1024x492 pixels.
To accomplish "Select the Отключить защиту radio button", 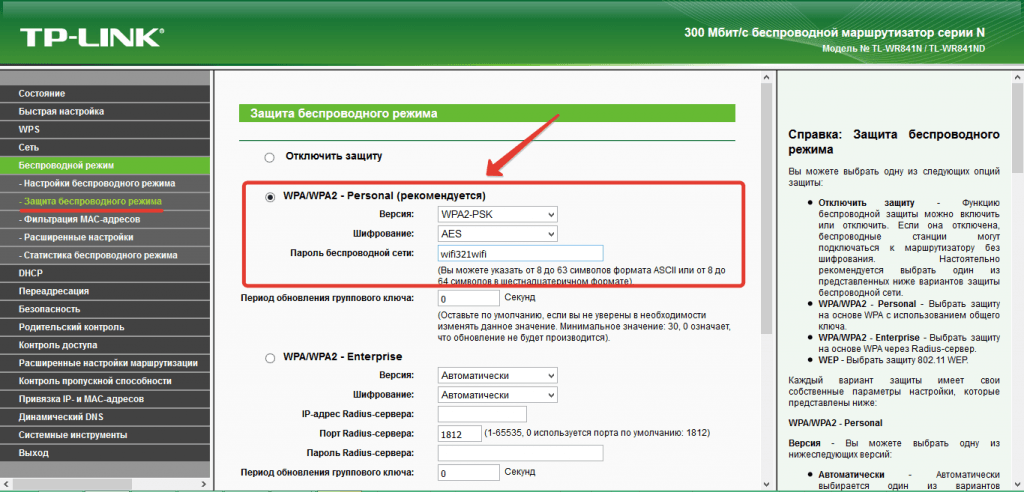I will click(x=270, y=157).
